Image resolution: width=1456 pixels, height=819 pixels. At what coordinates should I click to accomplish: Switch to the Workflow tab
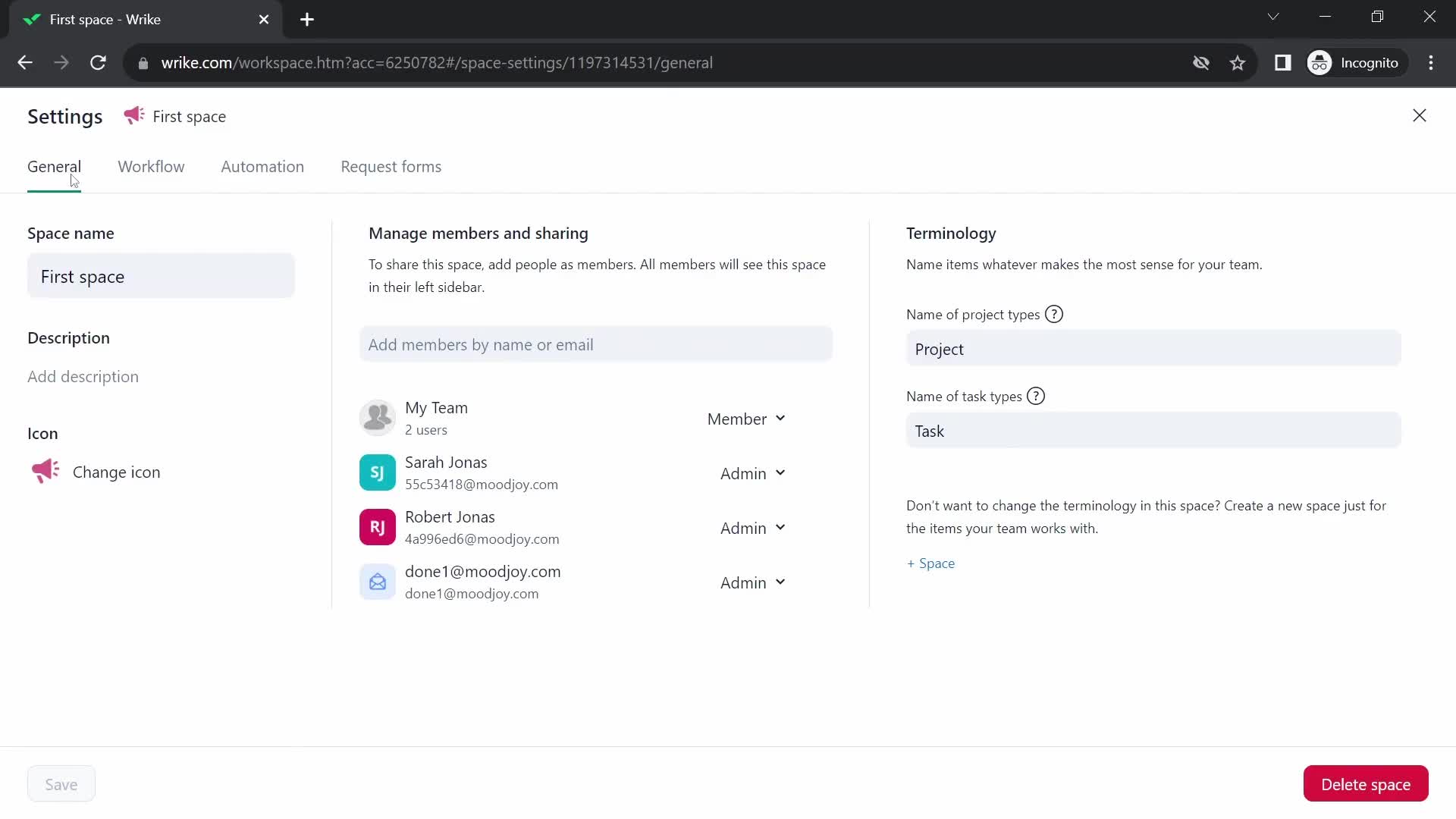pyautogui.click(x=151, y=167)
